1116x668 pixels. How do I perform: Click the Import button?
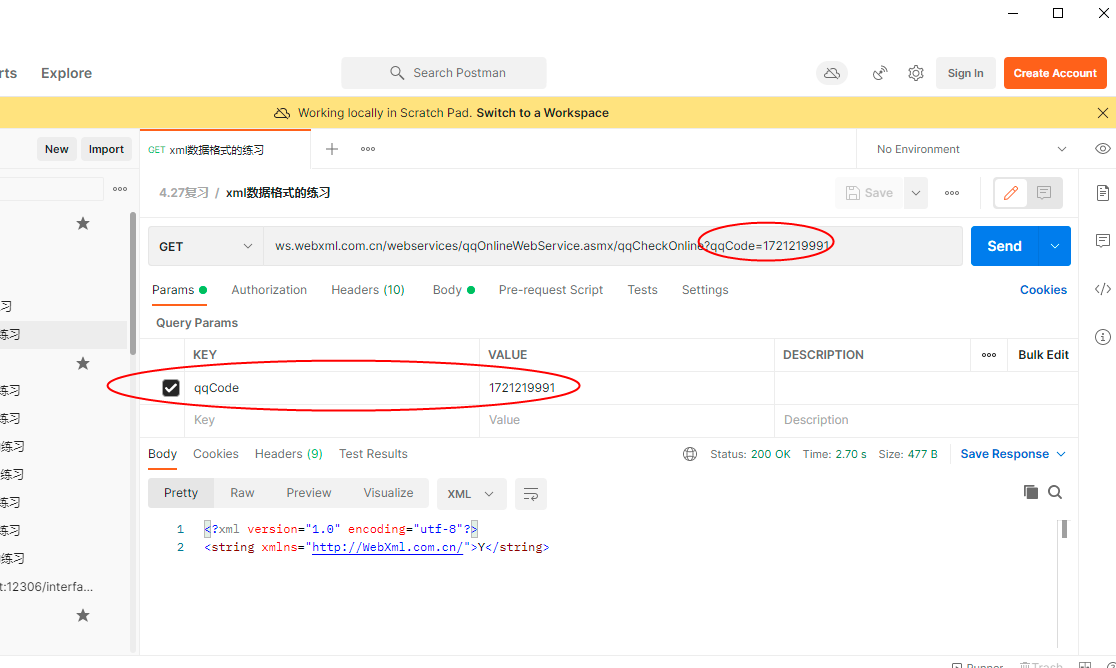[x=106, y=149]
